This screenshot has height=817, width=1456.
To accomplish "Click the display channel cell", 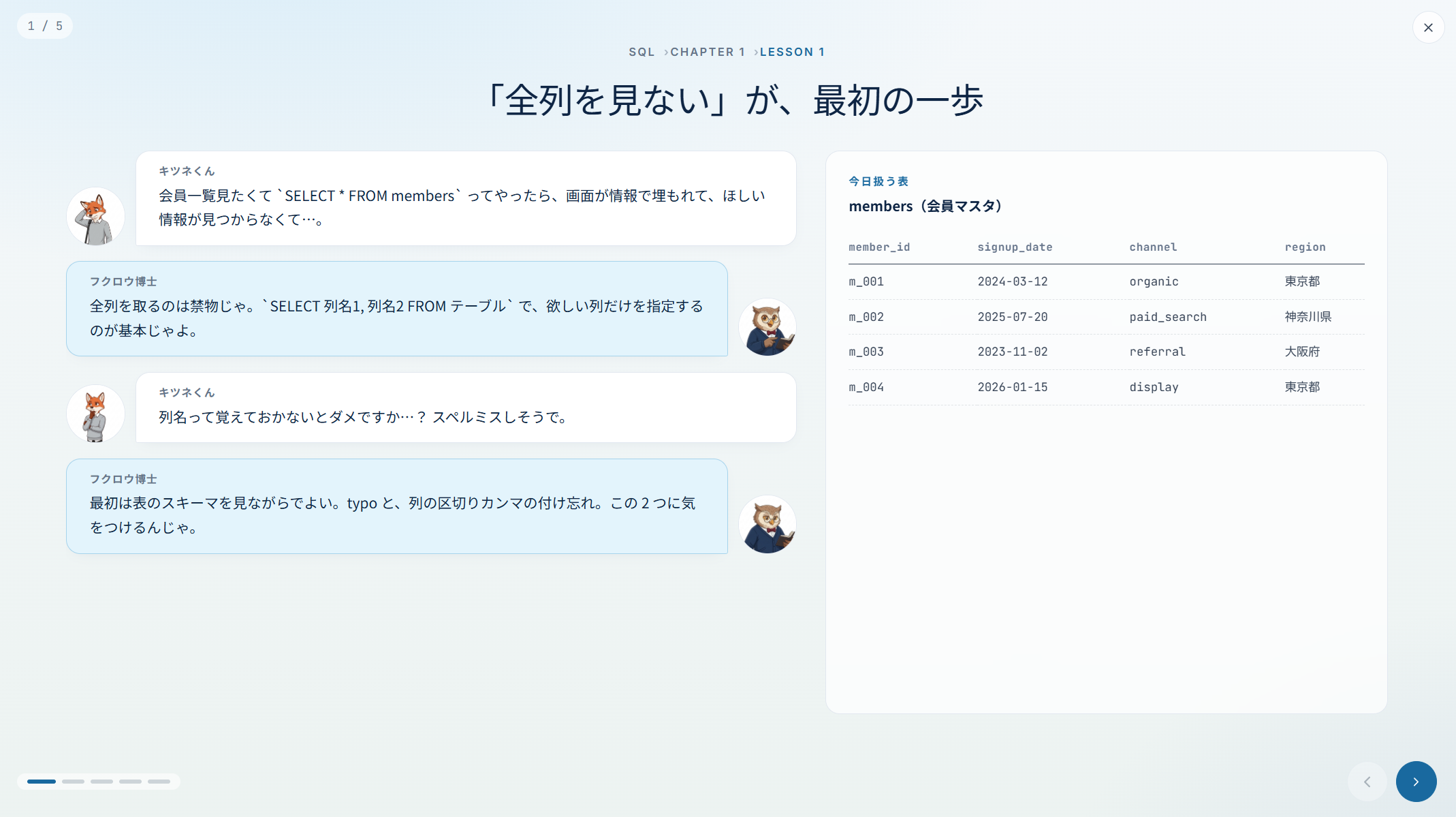I will click(1154, 387).
